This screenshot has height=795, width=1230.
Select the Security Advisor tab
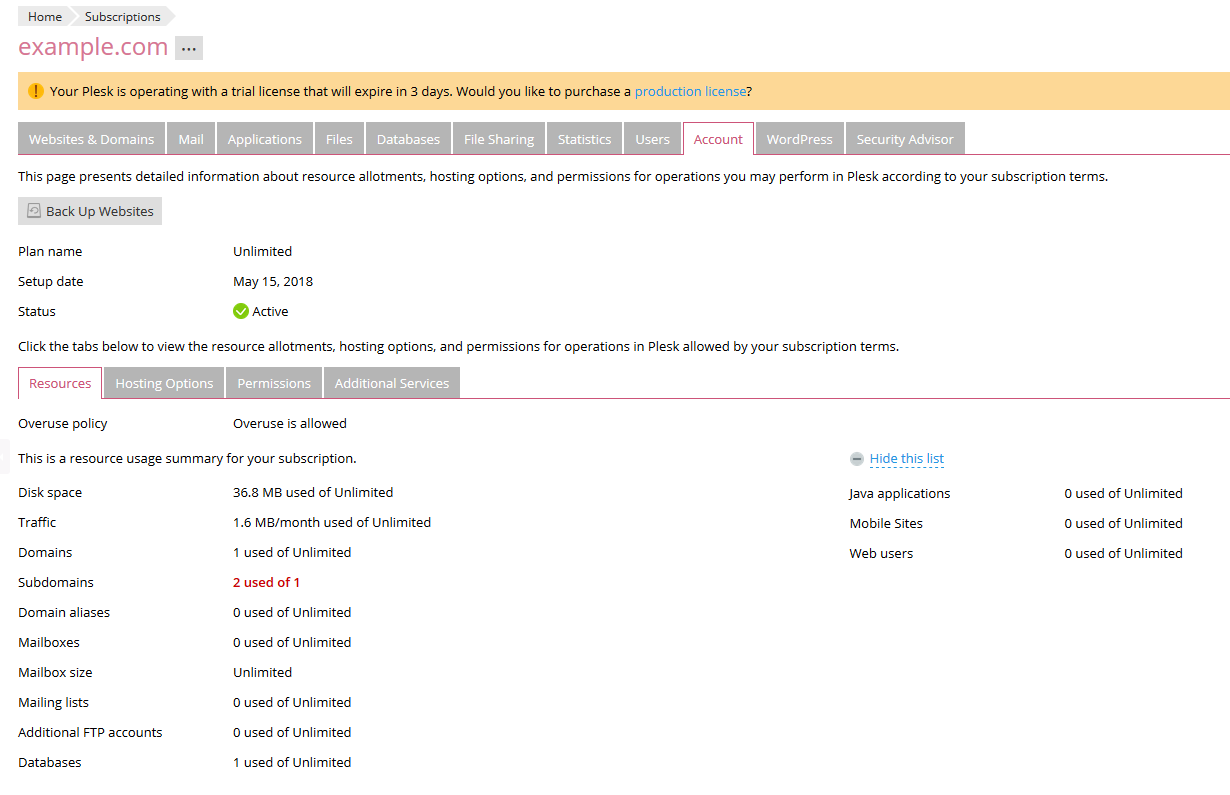click(905, 139)
